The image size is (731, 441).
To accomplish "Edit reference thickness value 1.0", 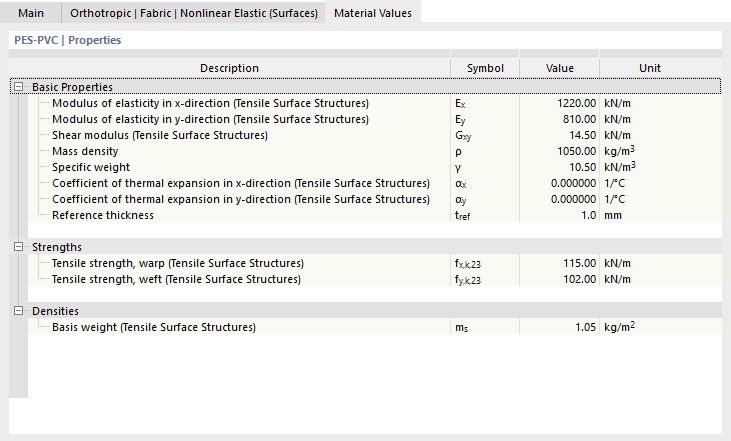I will pos(559,215).
